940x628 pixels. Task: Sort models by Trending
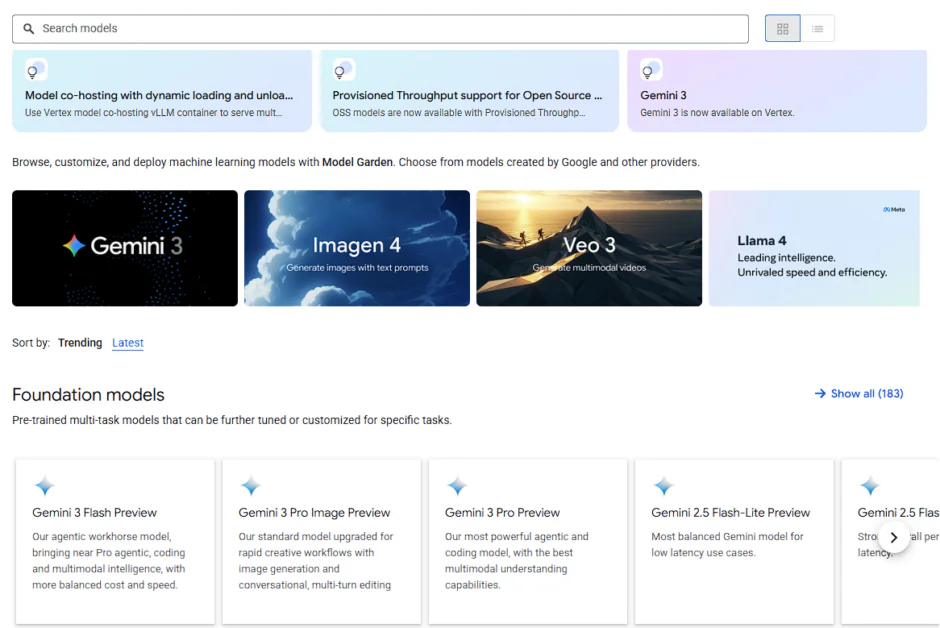[80, 343]
